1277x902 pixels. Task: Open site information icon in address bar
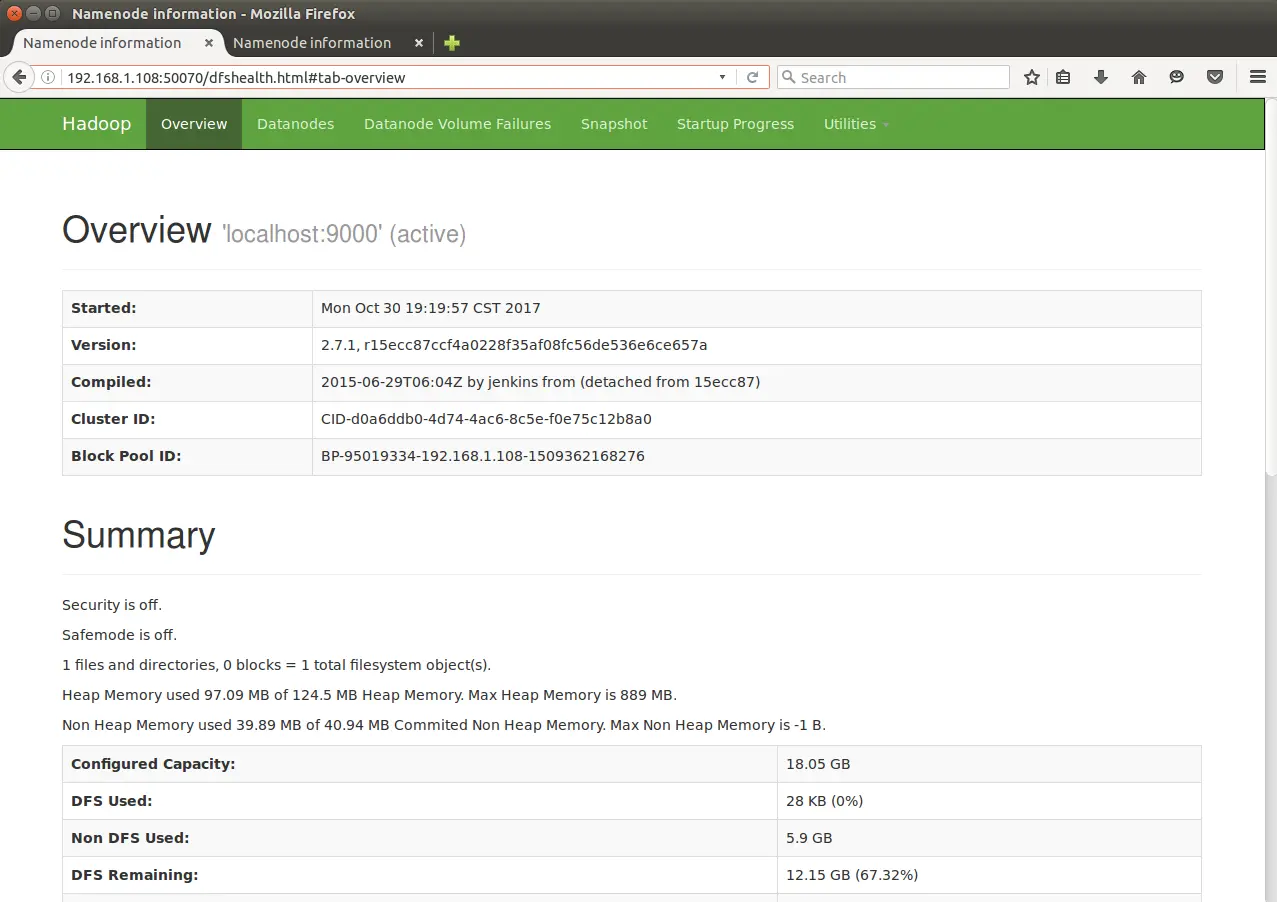[47, 77]
